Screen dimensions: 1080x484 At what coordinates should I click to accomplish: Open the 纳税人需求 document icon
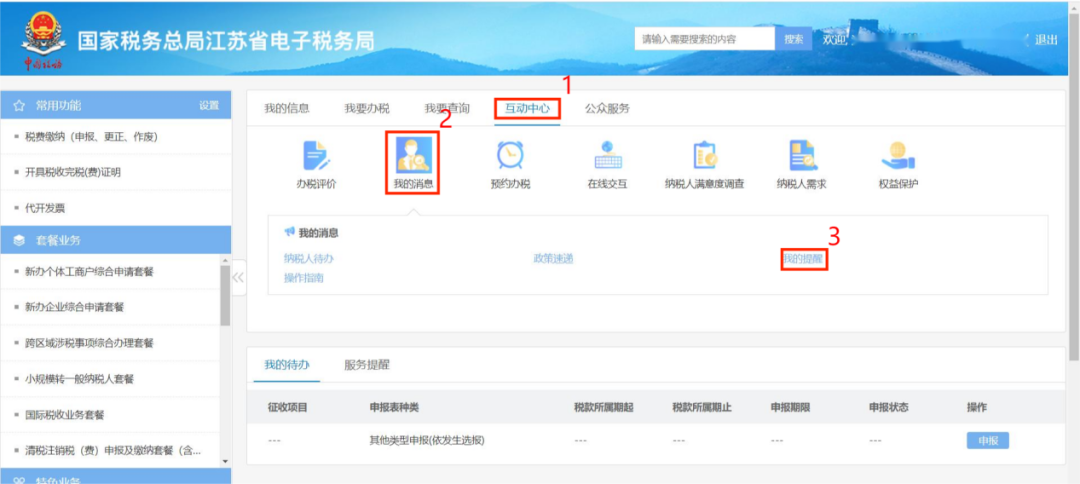pyautogui.click(x=802, y=155)
